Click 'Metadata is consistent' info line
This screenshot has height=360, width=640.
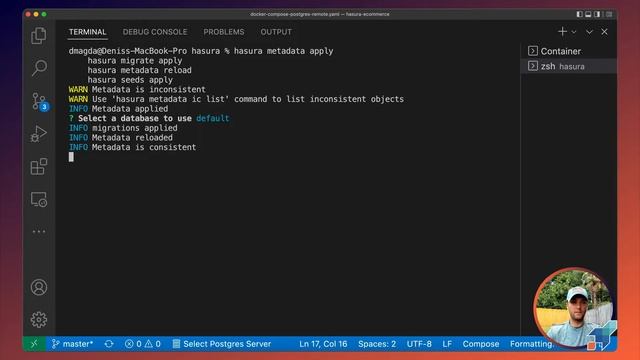click(x=132, y=147)
